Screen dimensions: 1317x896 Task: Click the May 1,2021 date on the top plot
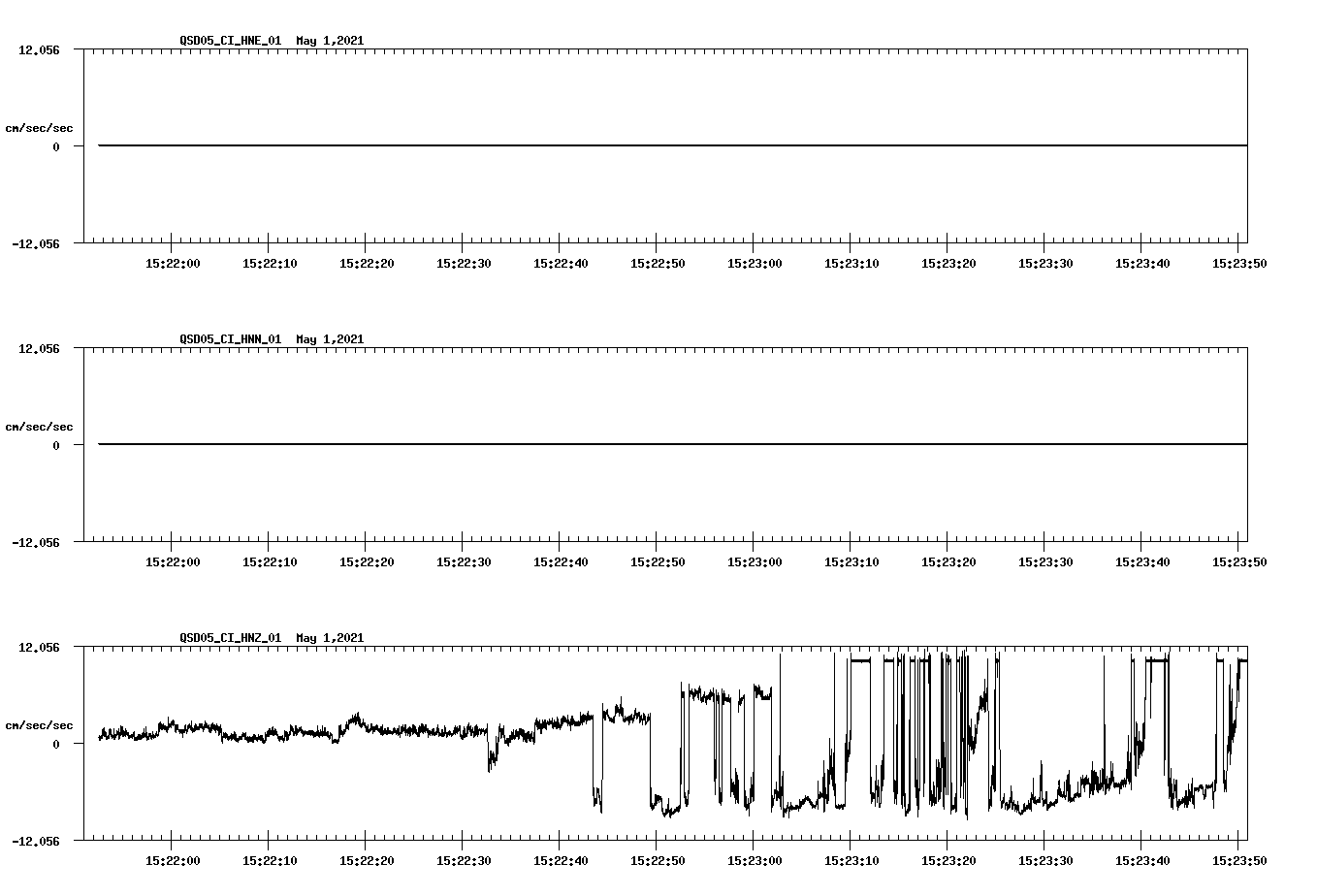tap(331, 41)
